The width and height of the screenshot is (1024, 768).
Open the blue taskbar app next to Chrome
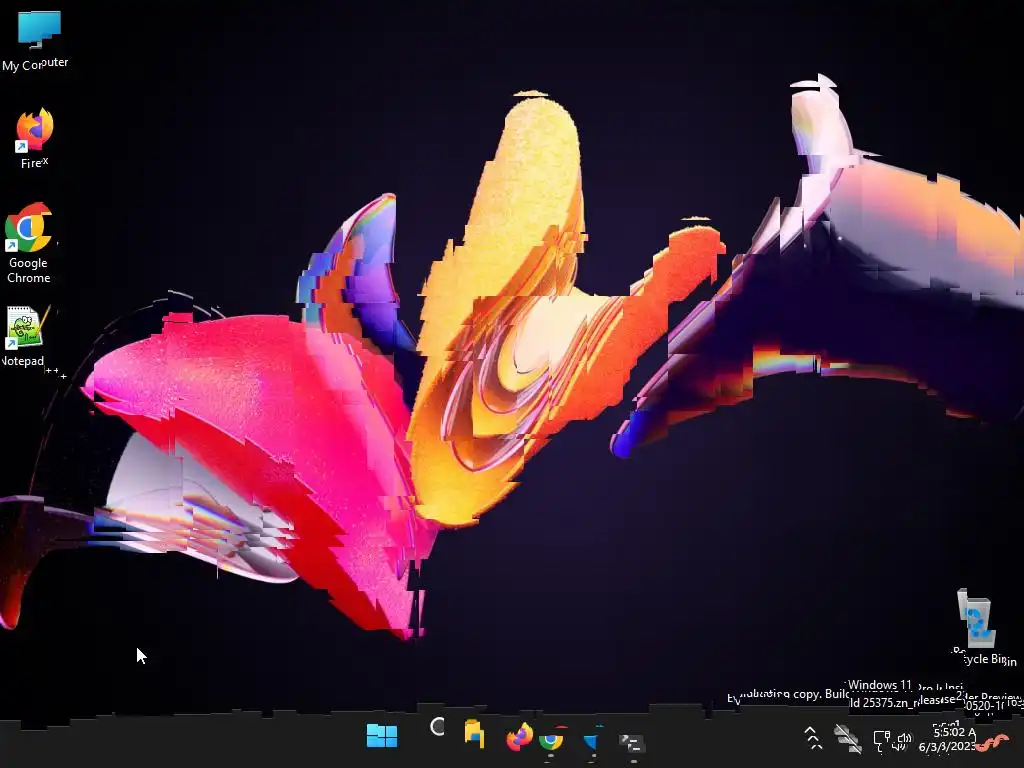click(x=592, y=741)
